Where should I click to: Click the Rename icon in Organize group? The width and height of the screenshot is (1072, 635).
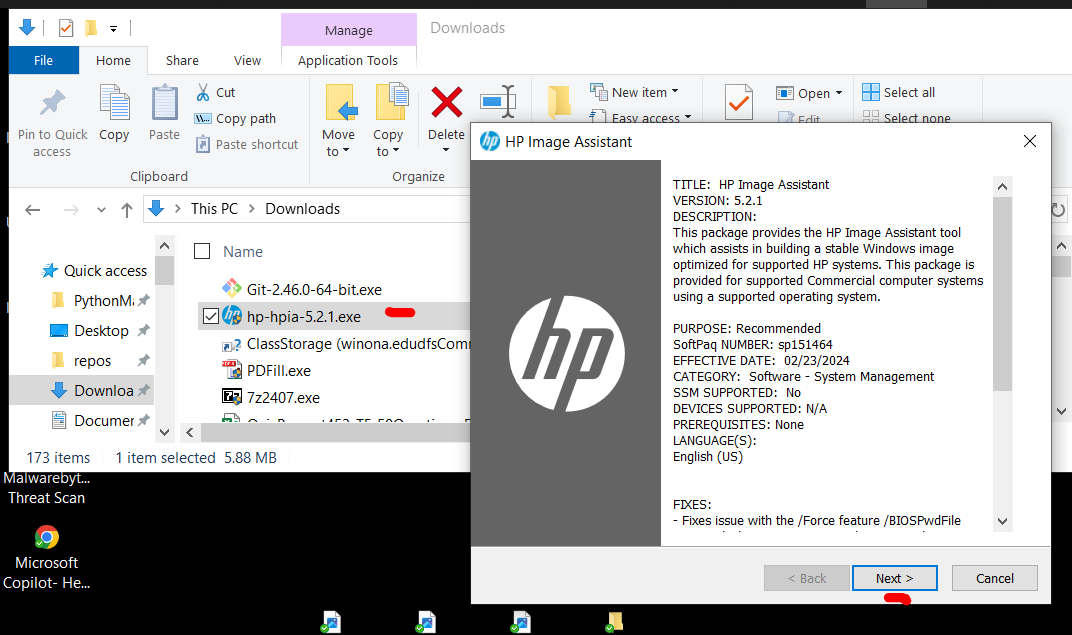(498, 101)
